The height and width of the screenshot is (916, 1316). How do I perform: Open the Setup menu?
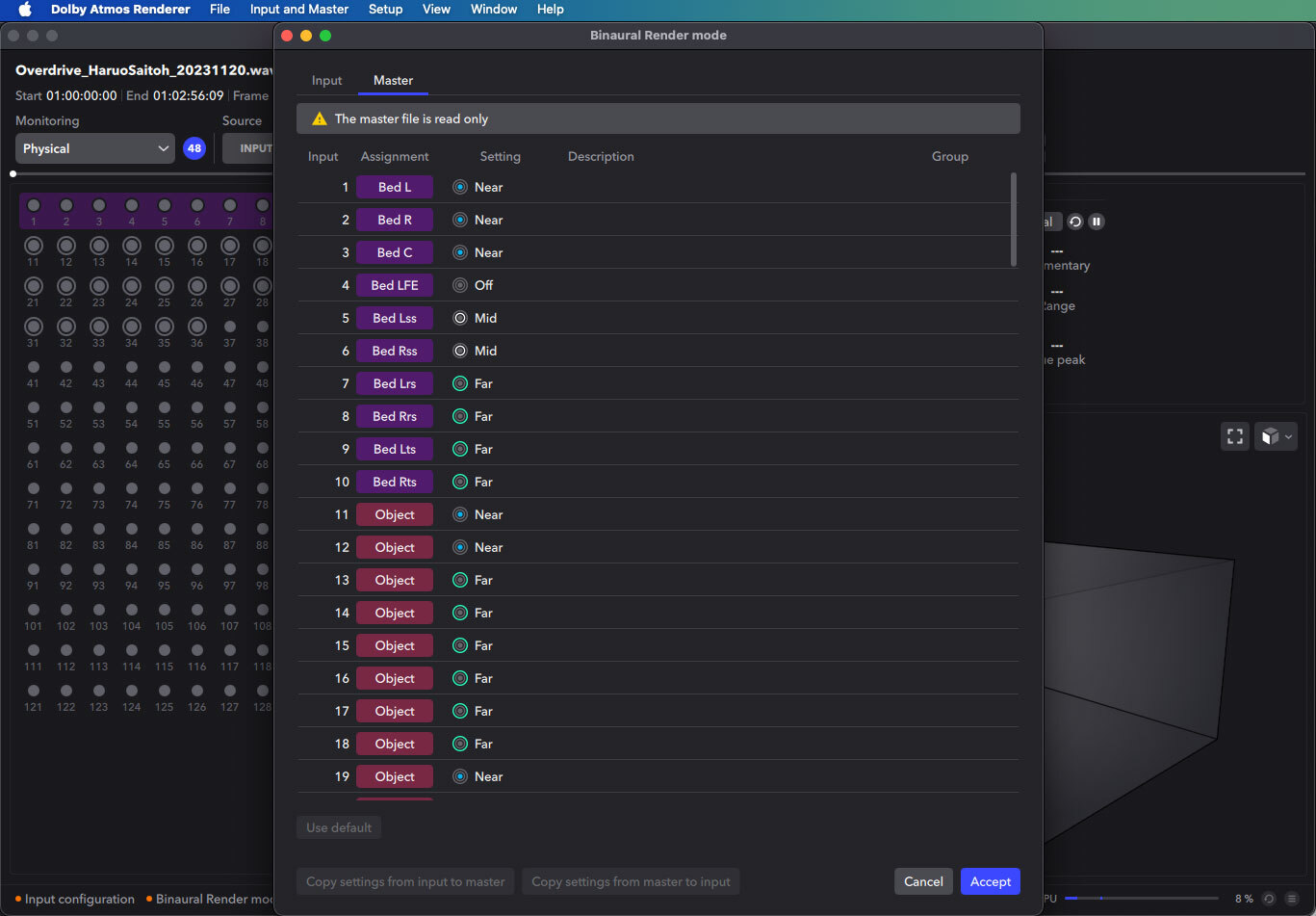pyautogui.click(x=385, y=9)
